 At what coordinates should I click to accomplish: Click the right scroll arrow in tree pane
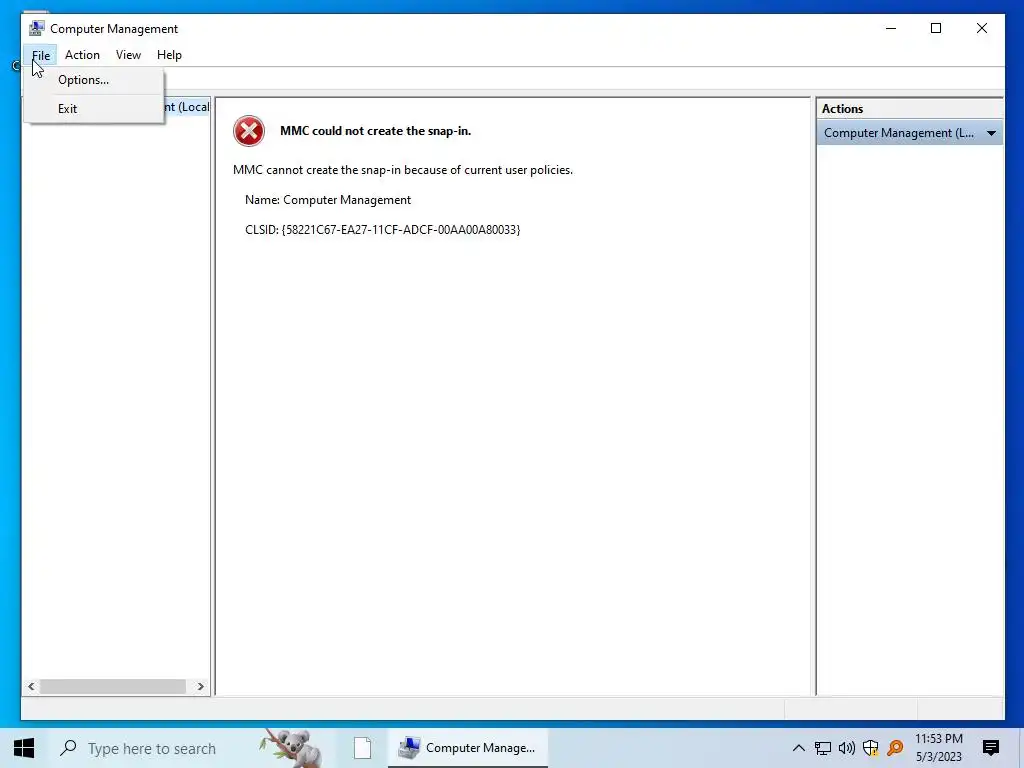coord(200,686)
